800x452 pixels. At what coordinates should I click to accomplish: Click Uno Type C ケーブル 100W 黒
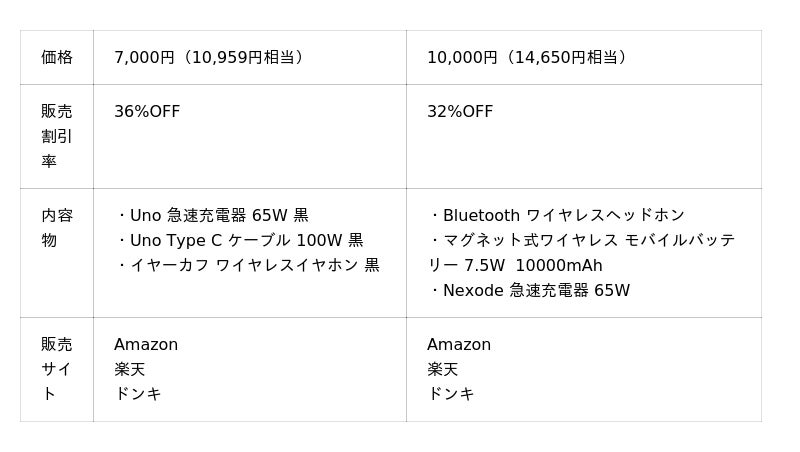click(x=241, y=240)
